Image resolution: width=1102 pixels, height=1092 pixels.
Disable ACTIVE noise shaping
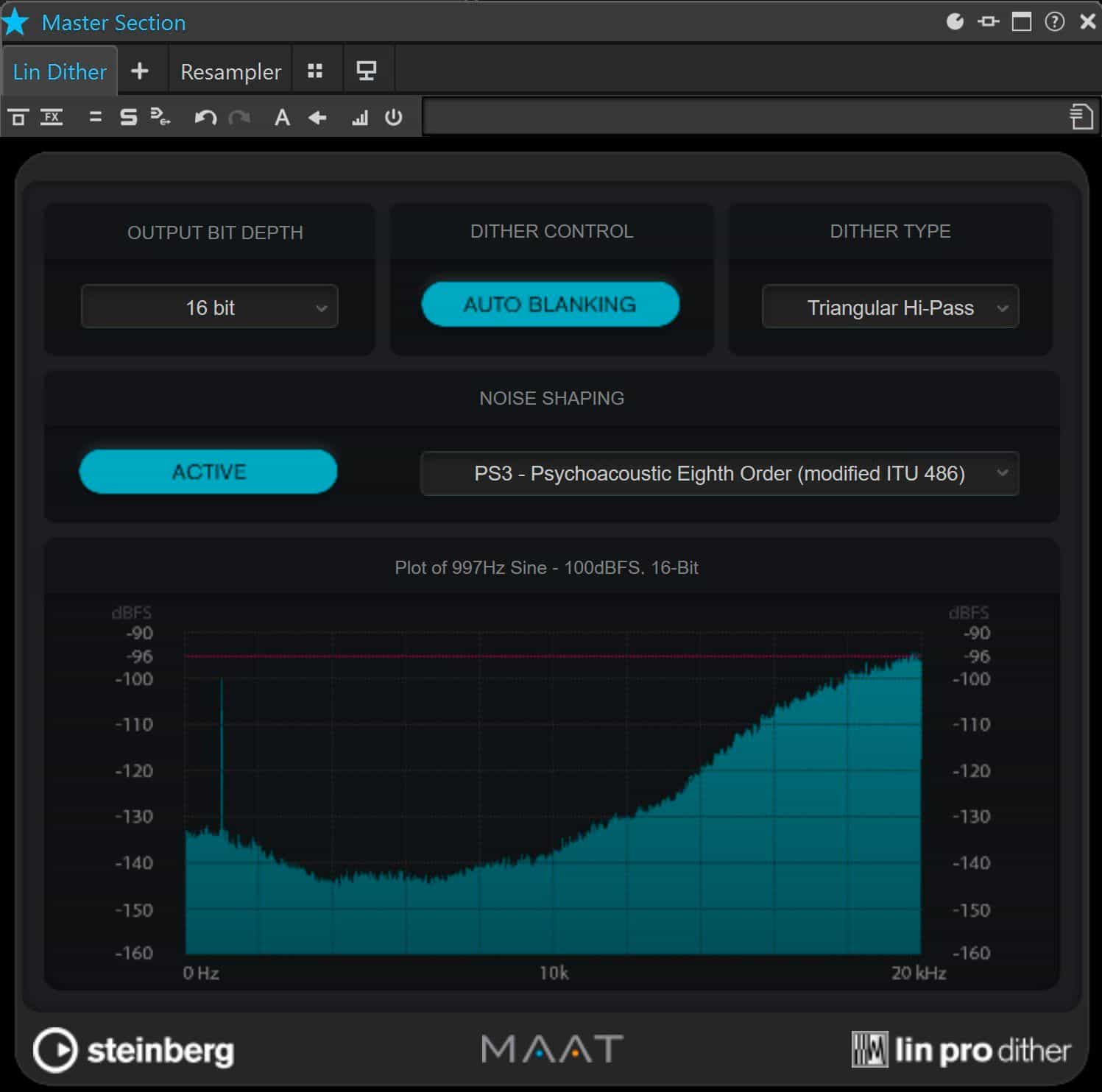pyautogui.click(x=208, y=472)
